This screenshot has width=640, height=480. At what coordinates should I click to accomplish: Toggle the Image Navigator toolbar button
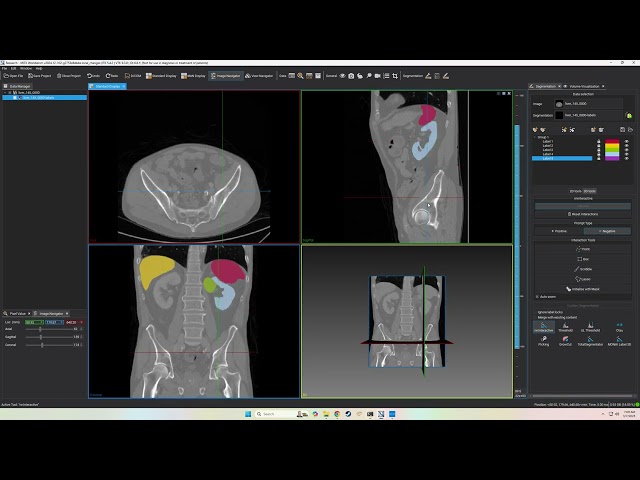[x=226, y=76]
